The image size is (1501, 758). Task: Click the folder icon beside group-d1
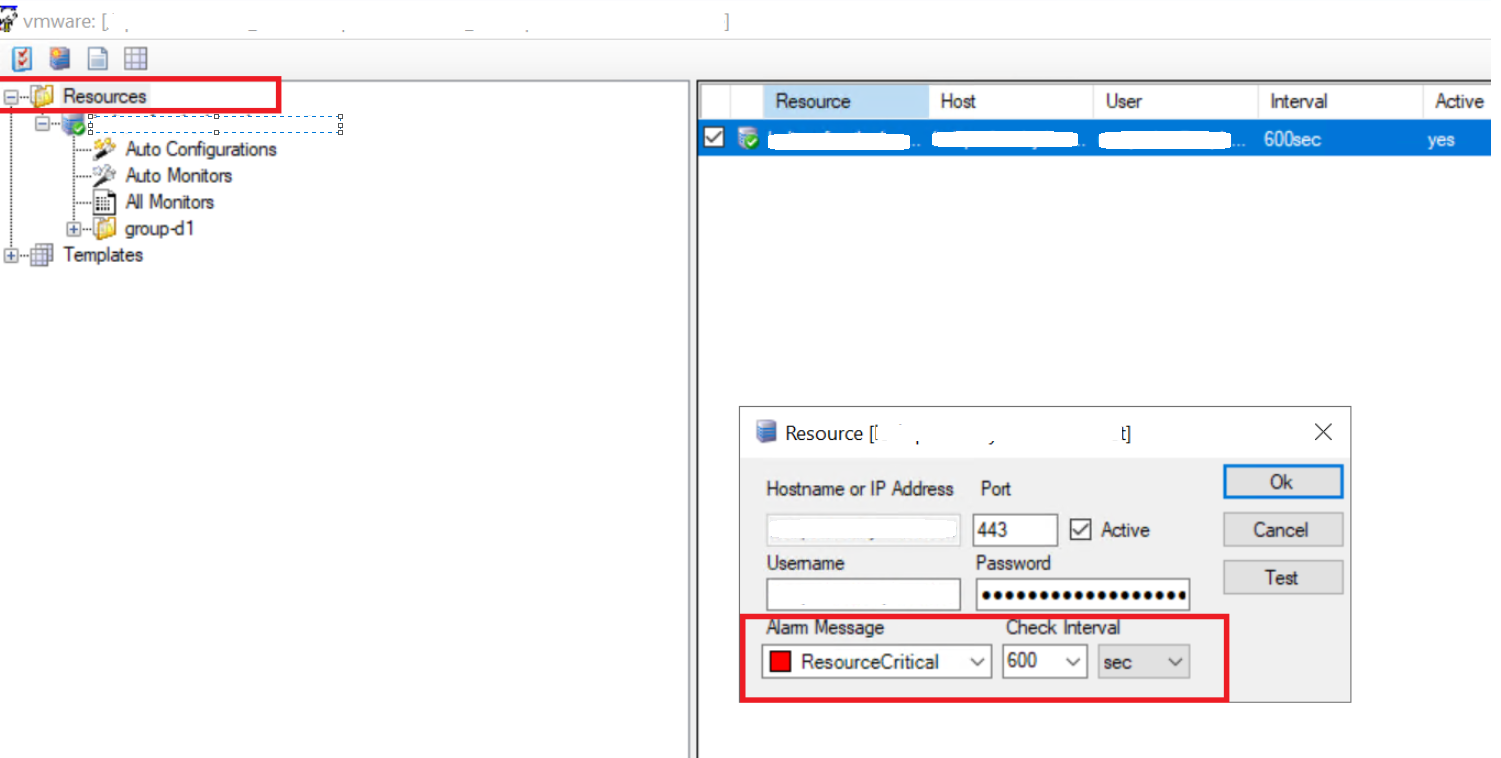(105, 229)
